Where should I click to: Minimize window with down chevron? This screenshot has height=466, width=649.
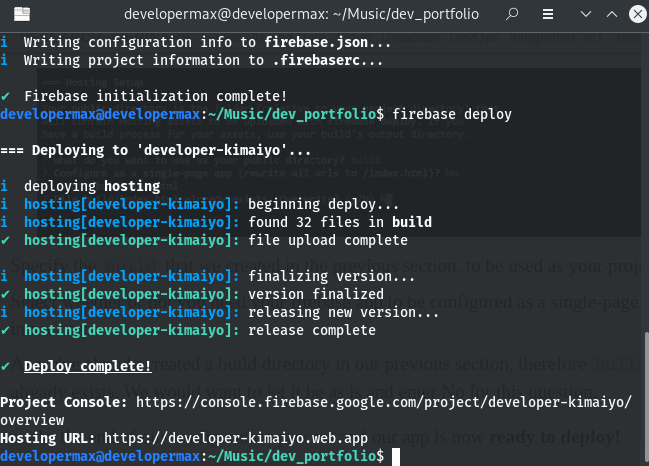pos(586,14)
